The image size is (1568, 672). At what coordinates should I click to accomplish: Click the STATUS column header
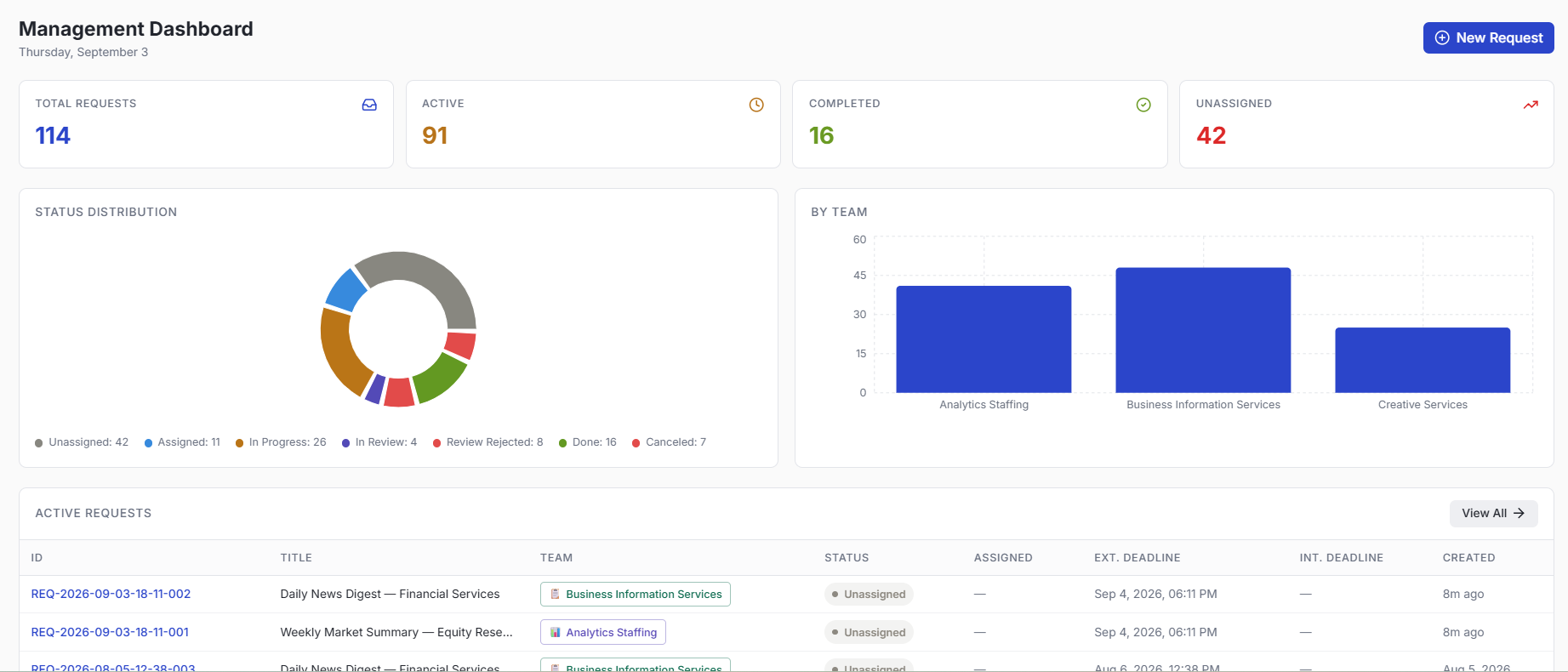847,558
